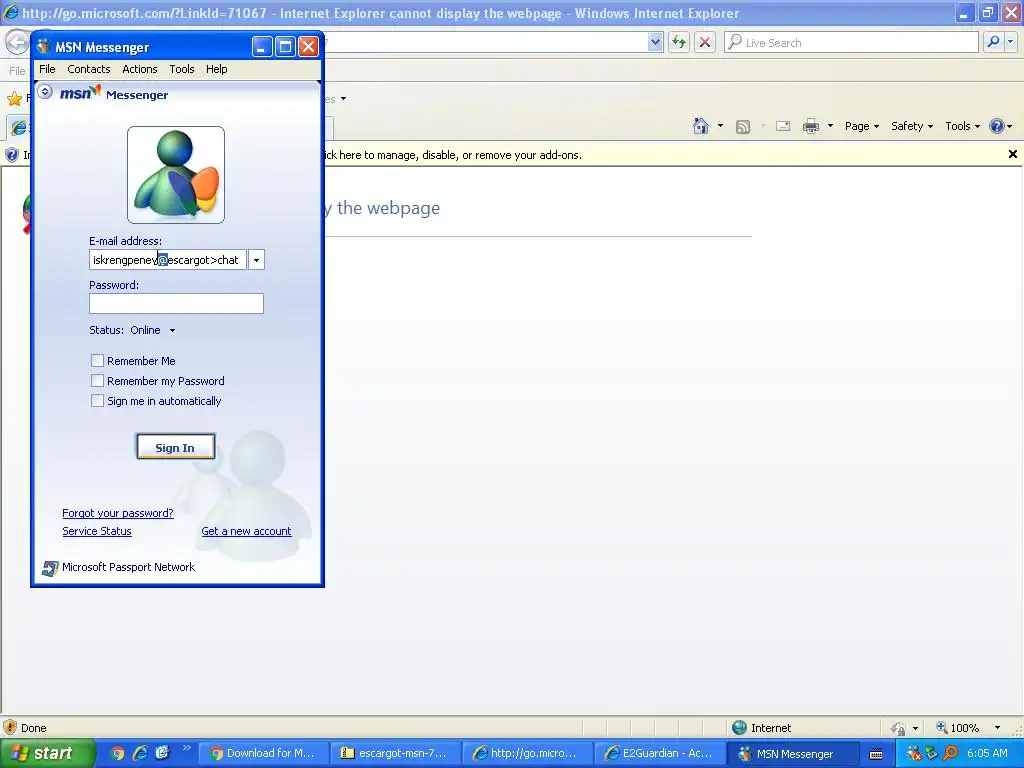Click the status bar Done shield icon
Screen dimensions: 1024x768
10,728
